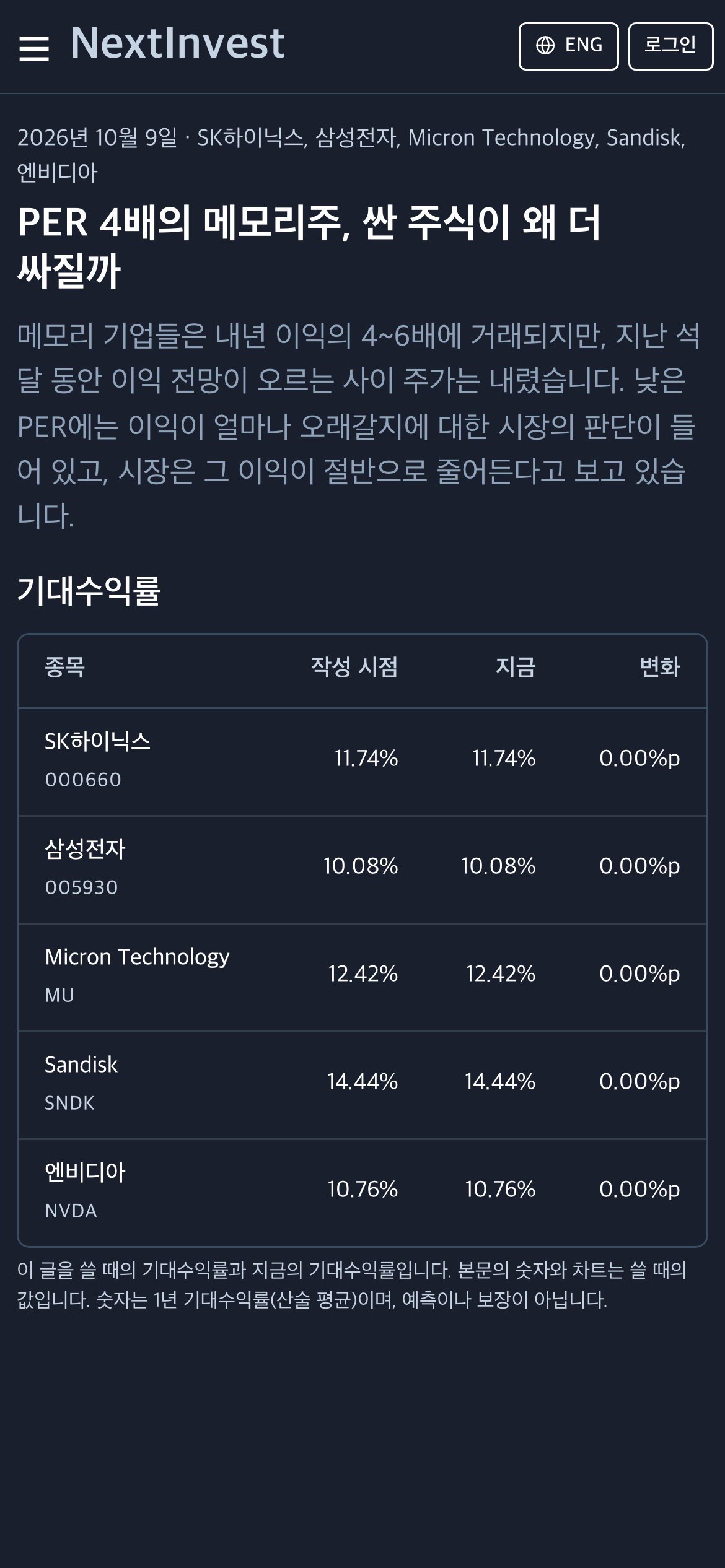Click Sandisk's current 14.44% value
Image resolution: width=725 pixels, height=1568 pixels.
pyautogui.click(x=500, y=1081)
